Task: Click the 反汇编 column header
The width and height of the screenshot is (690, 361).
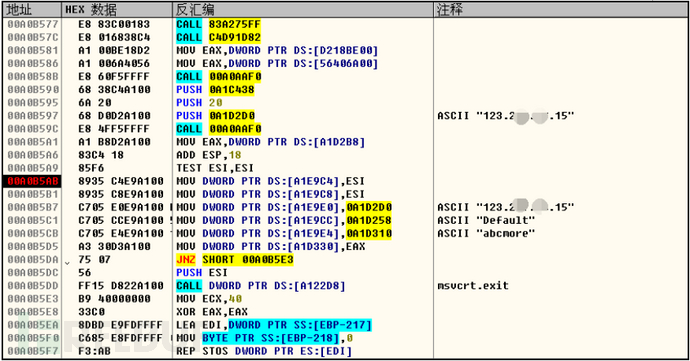Action: tap(302, 10)
